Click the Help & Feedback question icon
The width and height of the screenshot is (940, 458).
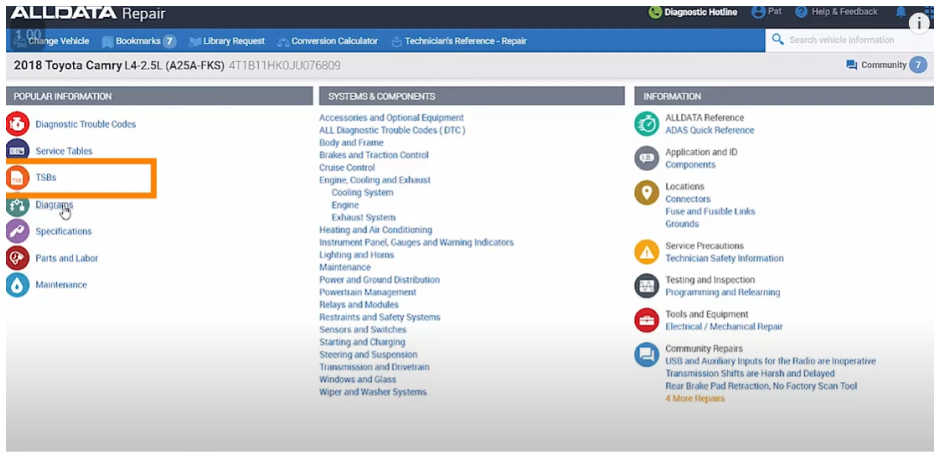(801, 12)
